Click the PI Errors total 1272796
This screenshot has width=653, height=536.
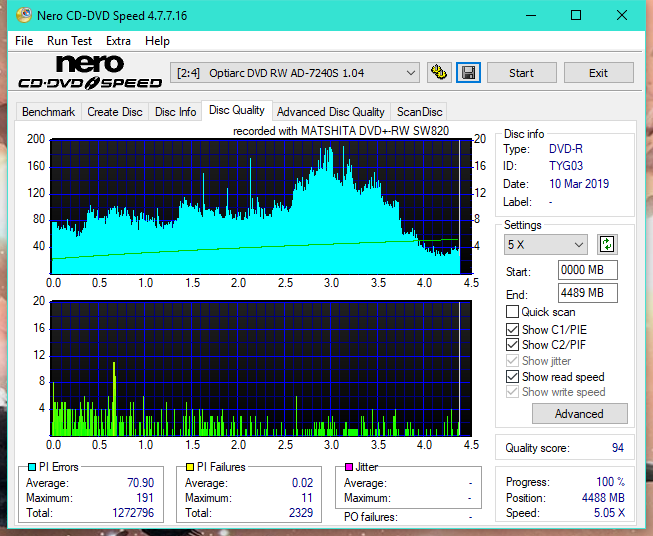pyautogui.click(x=133, y=513)
